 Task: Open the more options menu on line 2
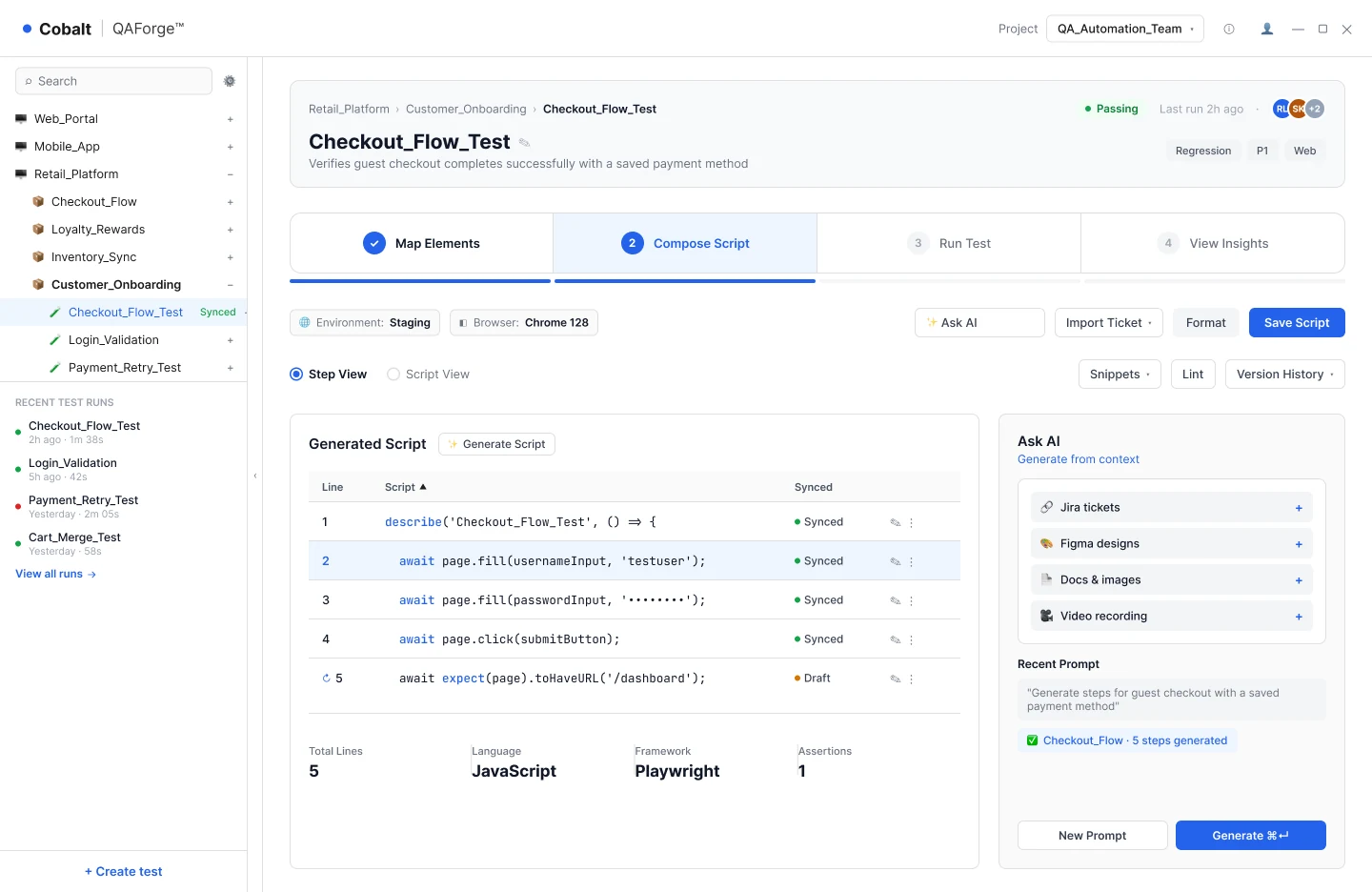coord(912,561)
